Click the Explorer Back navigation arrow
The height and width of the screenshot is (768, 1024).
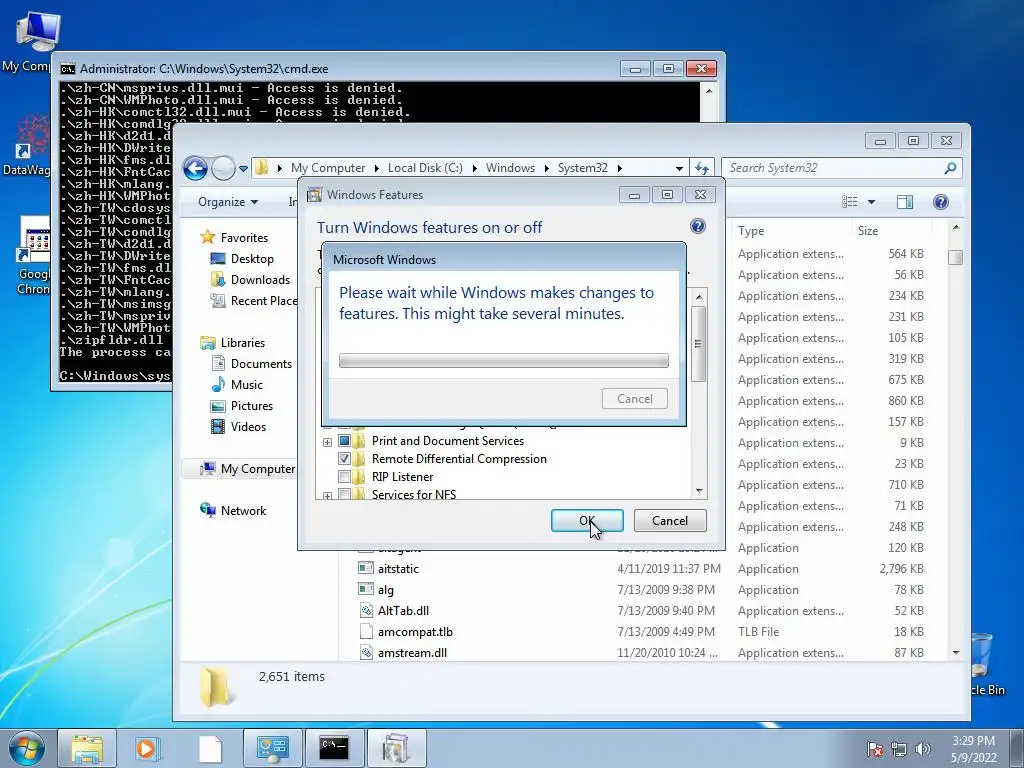tap(195, 168)
